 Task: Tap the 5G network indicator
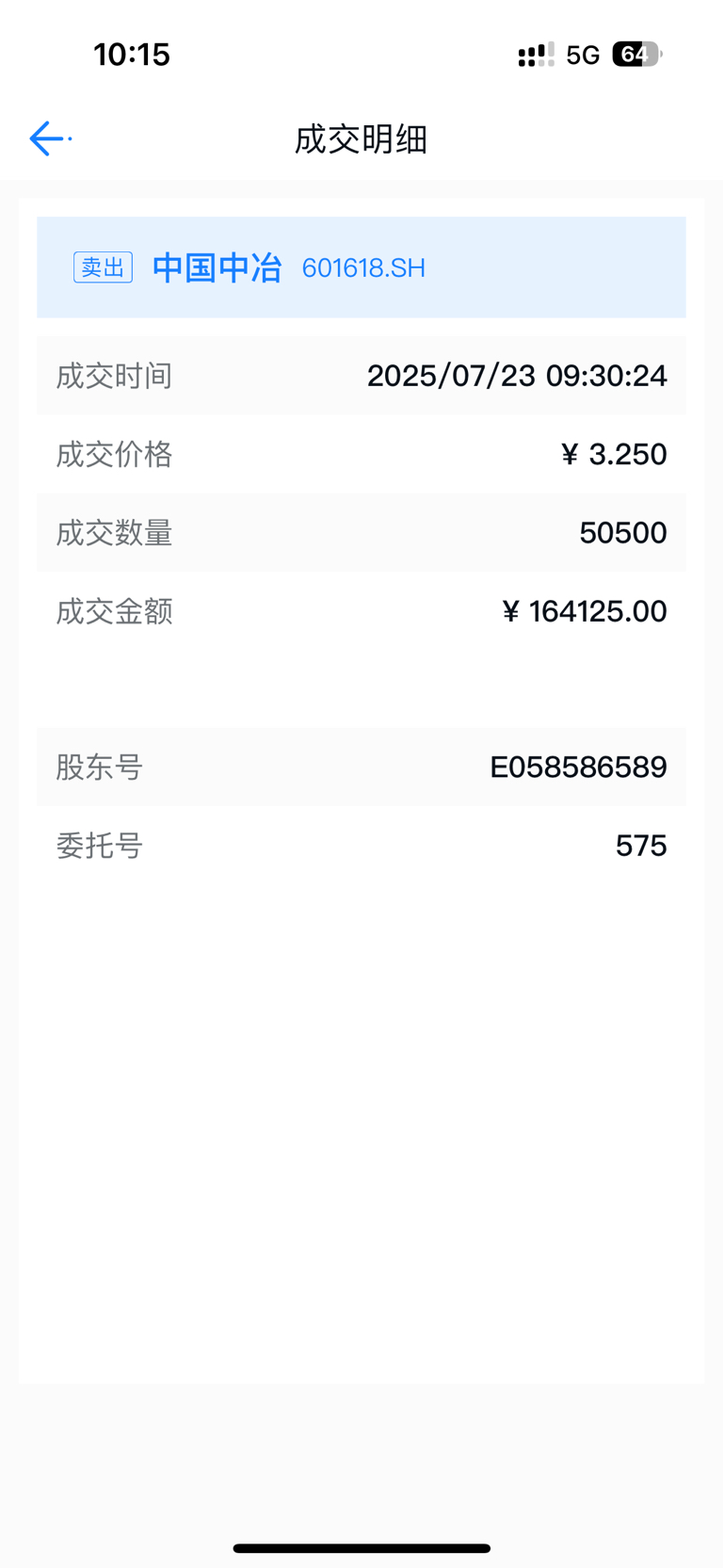tap(583, 55)
